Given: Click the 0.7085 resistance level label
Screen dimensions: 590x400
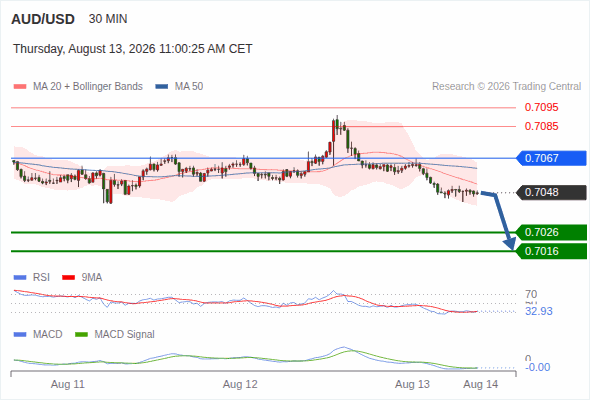Looking at the screenshot, I should tap(541, 126).
